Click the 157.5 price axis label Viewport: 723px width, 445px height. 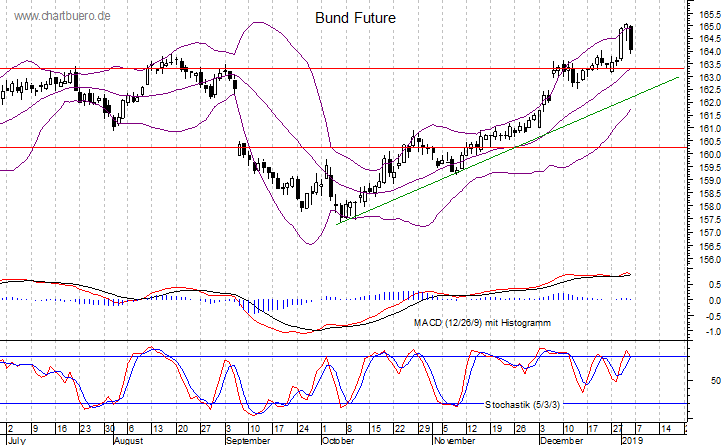tap(710, 220)
